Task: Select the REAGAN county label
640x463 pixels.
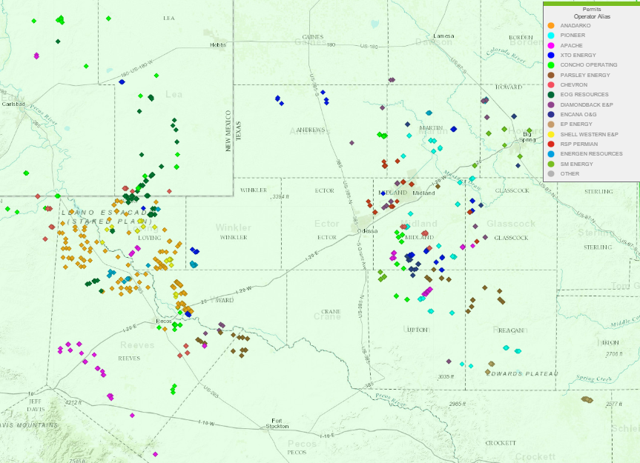Action: click(511, 330)
